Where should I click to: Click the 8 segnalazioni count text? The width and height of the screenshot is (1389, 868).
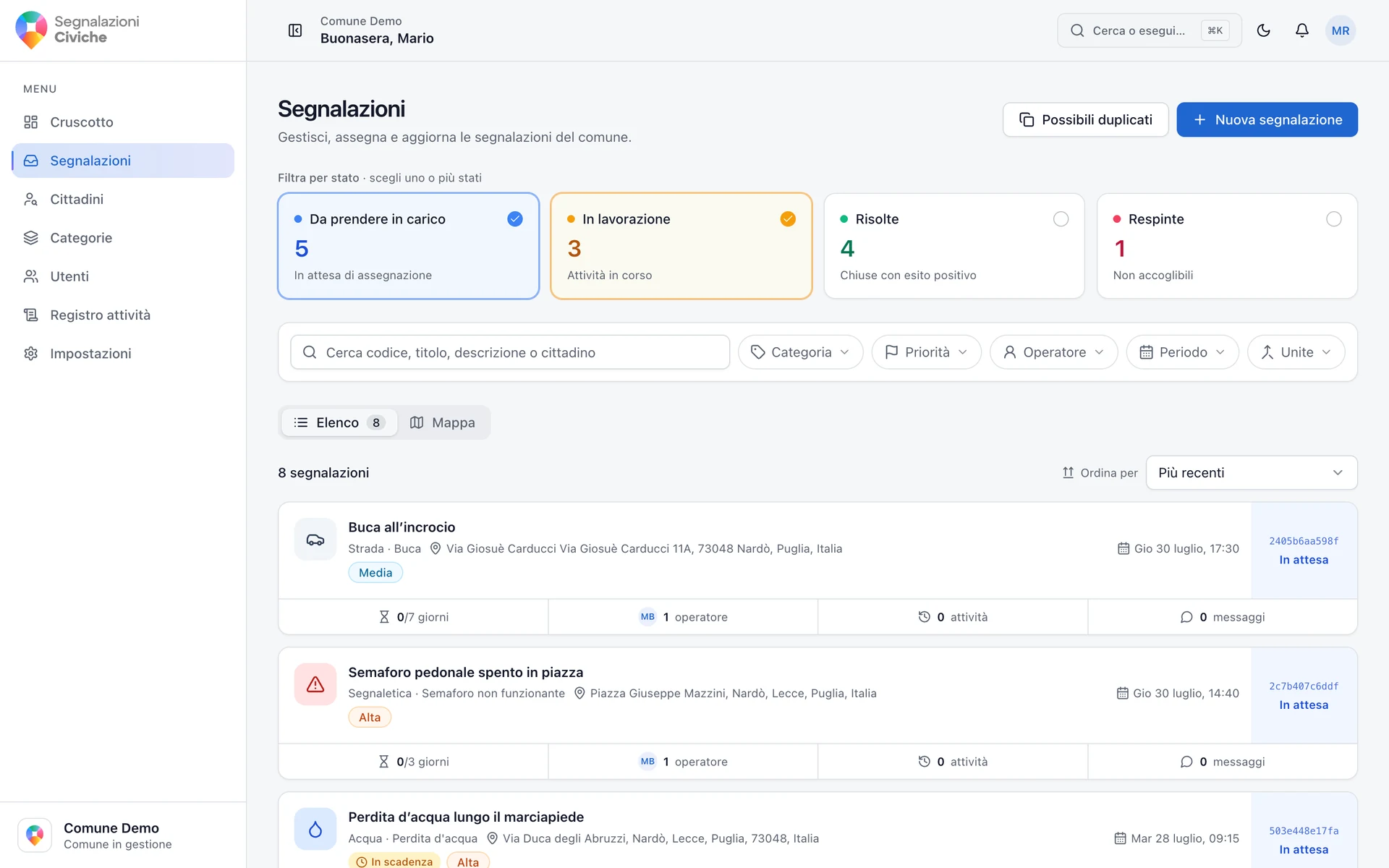[x=323, y=472]
